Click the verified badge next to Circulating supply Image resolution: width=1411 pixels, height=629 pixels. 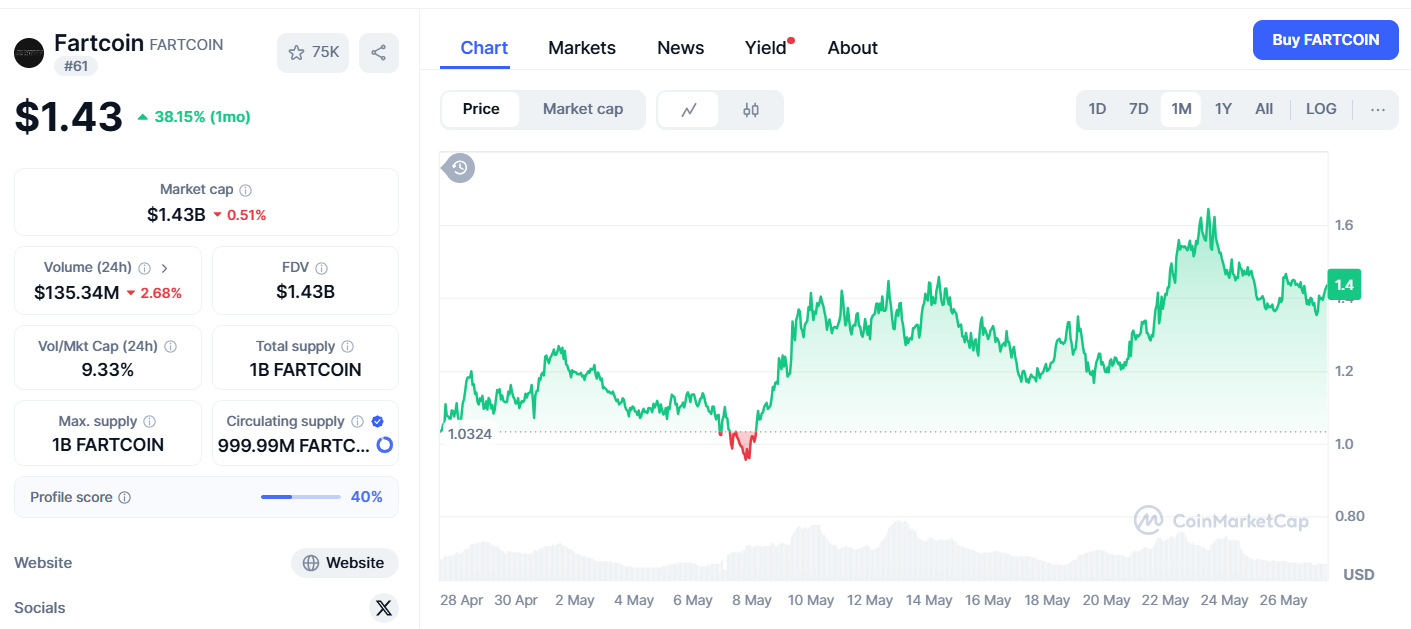[x=377, y=421]
